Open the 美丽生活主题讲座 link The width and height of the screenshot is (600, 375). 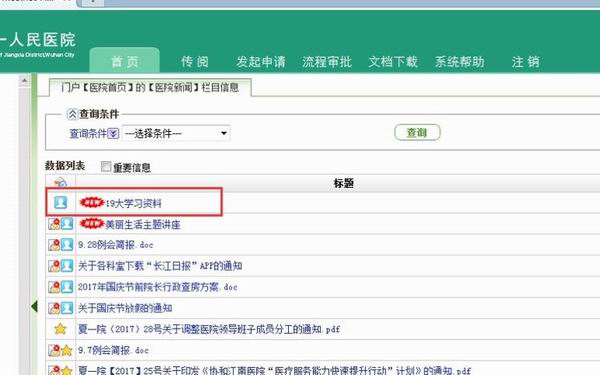pos(143,224)
